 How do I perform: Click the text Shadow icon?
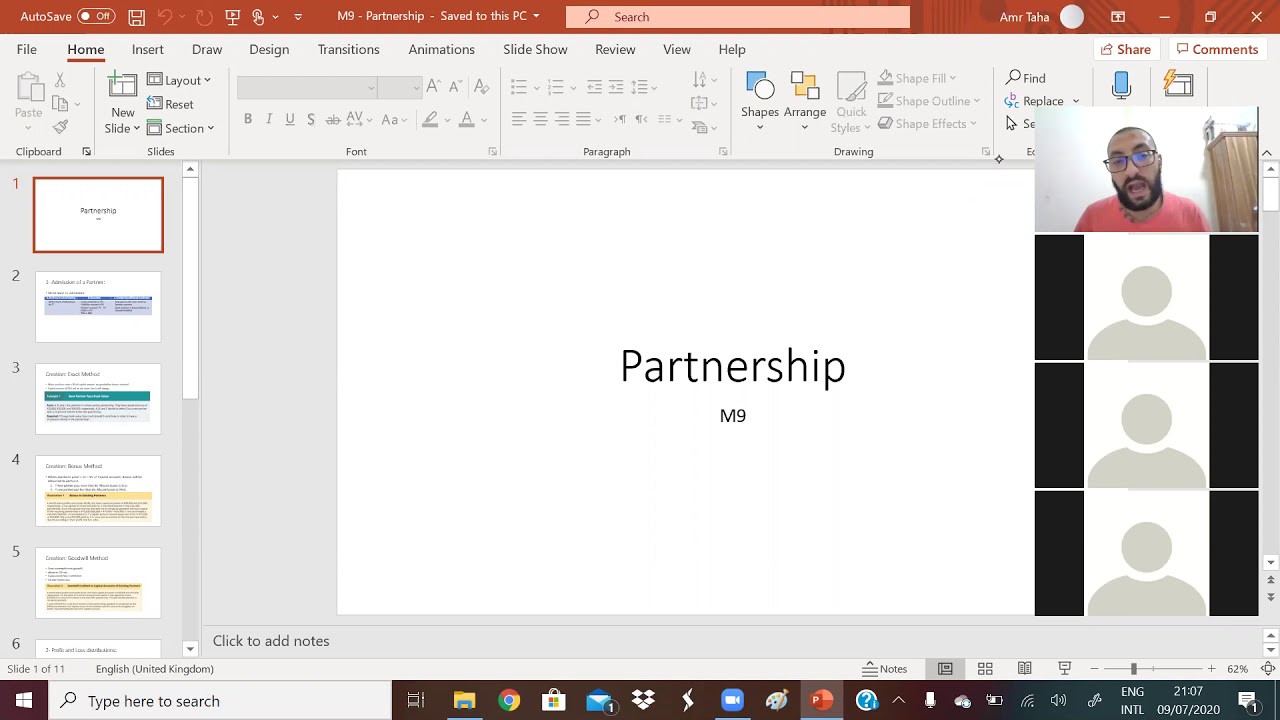pos(311,119)
